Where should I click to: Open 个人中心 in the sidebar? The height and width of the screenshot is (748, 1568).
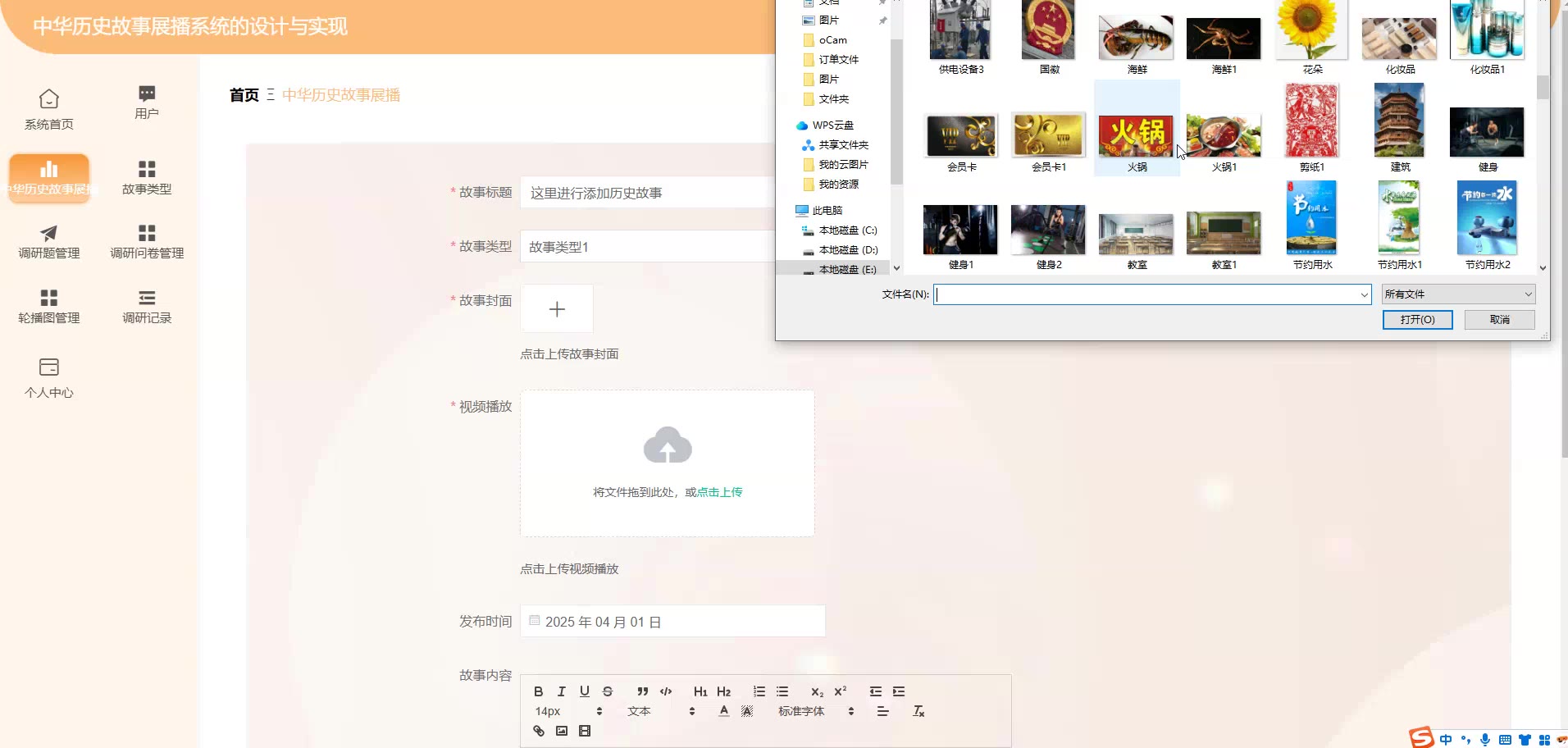coord(49,378)
